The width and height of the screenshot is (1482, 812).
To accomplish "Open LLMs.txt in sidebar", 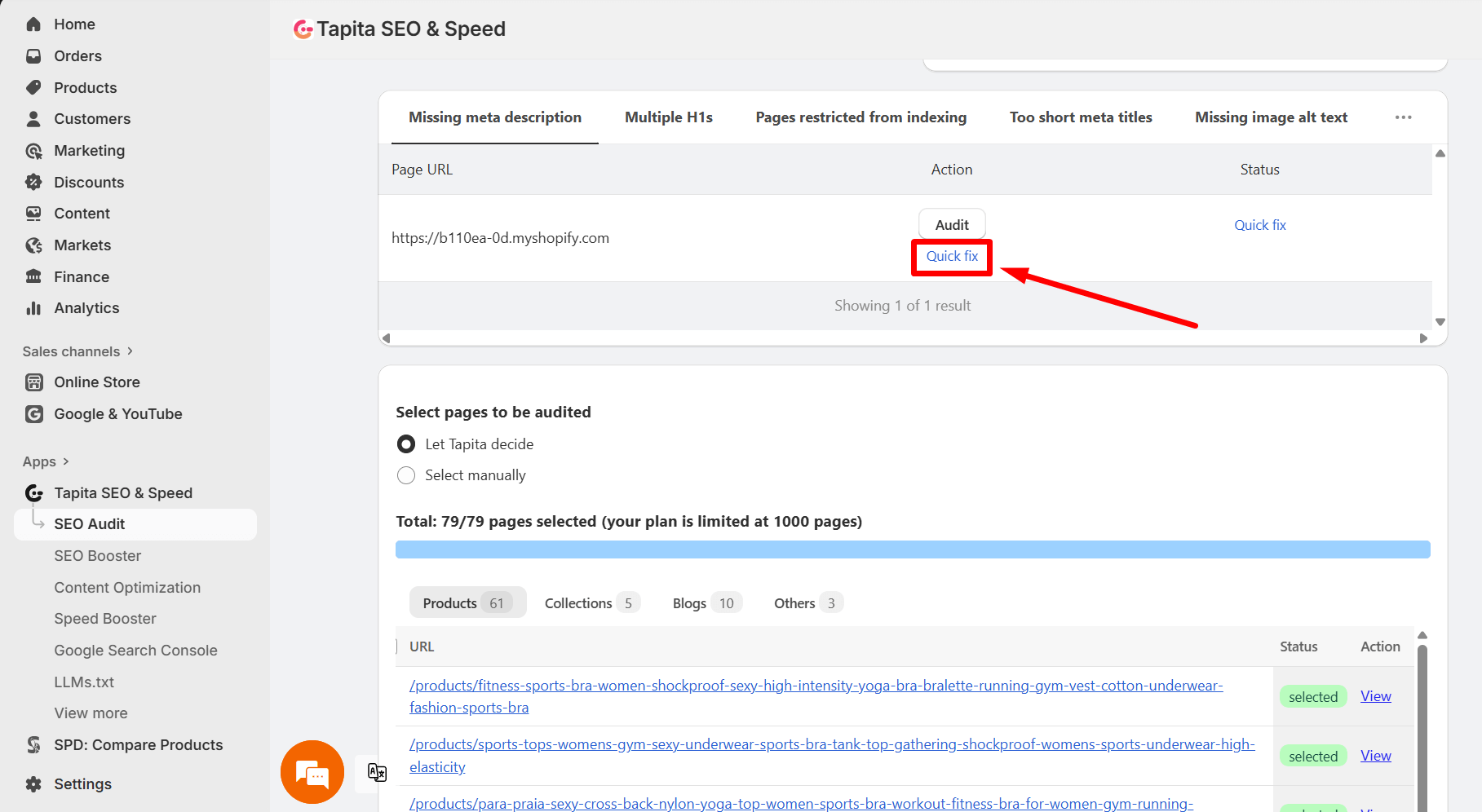I will click(84, 682).
